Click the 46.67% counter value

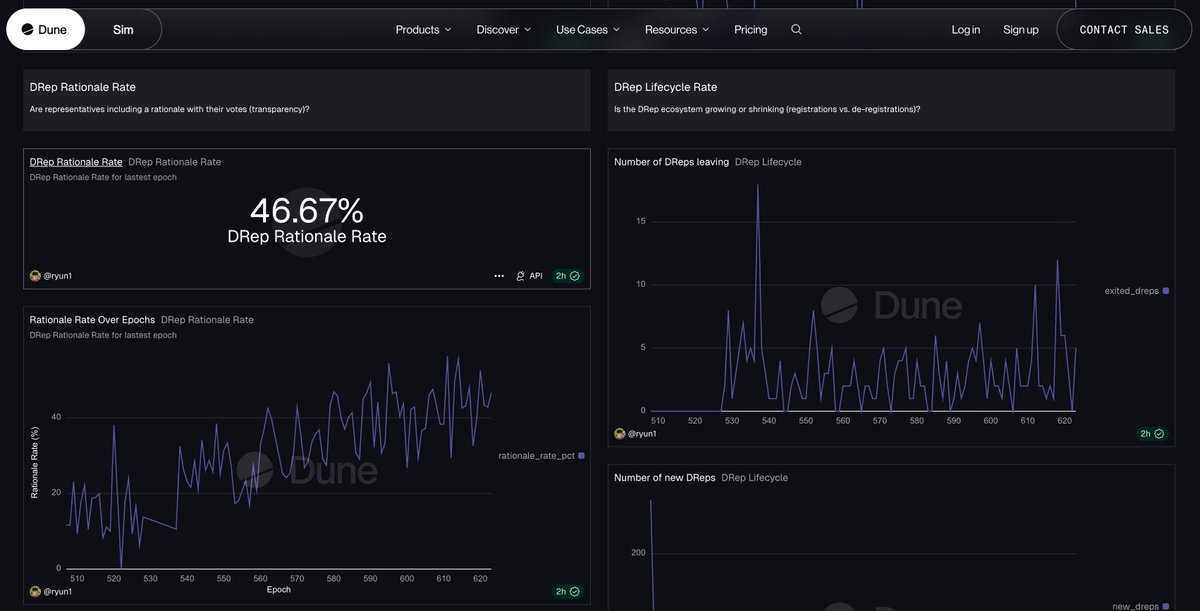(x=307, y=211)
